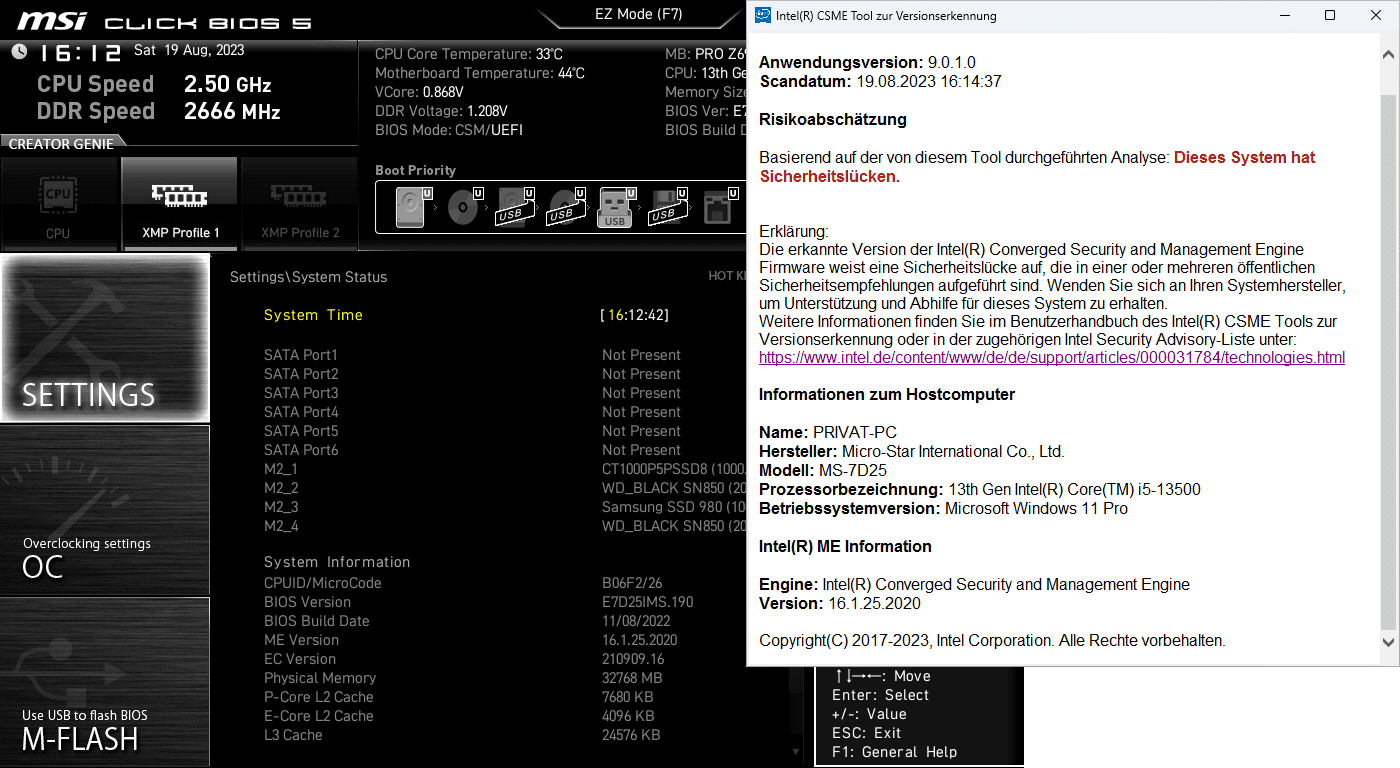The height and width of the screenshot is (768, 1400).
Task: Click the clock icon beside BIOS time
Action: click(19, 52)
